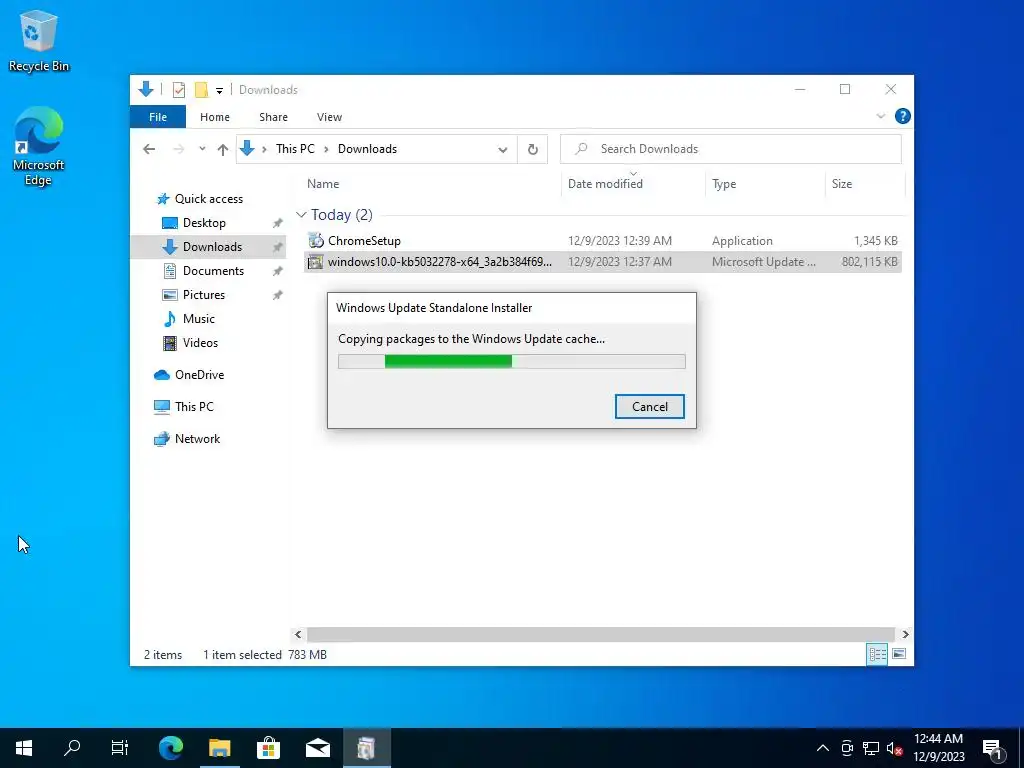The image size is (1024, 768).
Task: Open File Explorer from taskbar
Action: (219, 748)
